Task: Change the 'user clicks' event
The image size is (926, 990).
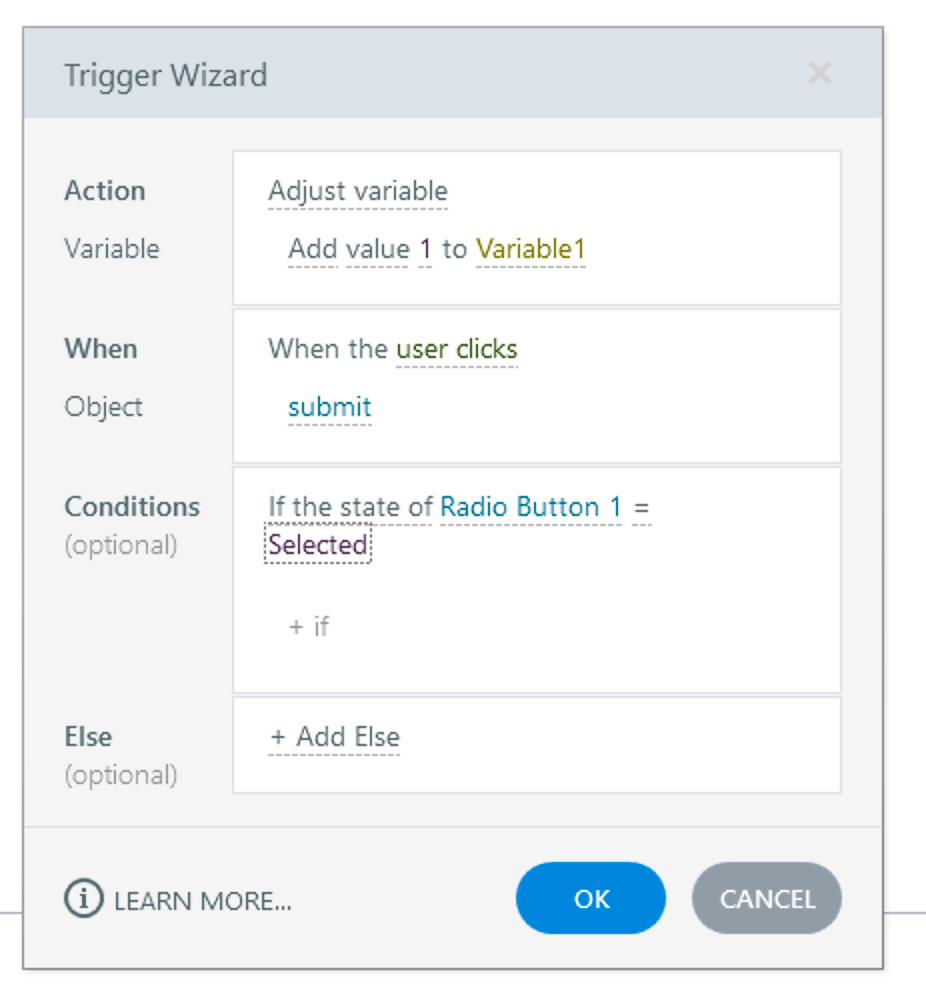Action: click(x=456, y=349)
